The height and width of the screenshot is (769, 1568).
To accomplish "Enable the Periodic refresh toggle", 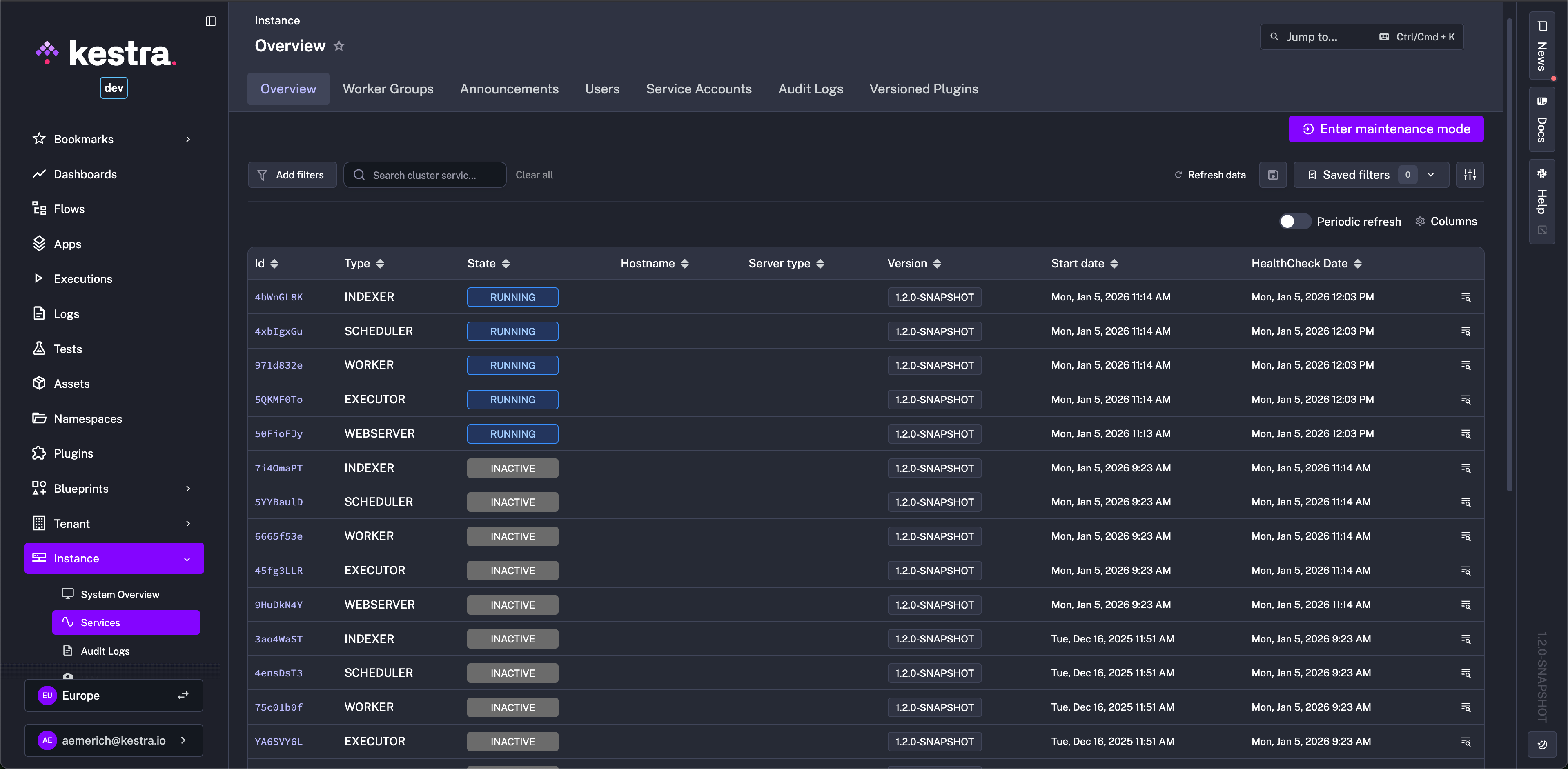I will pyautogui.click(x=1294, y=222).
